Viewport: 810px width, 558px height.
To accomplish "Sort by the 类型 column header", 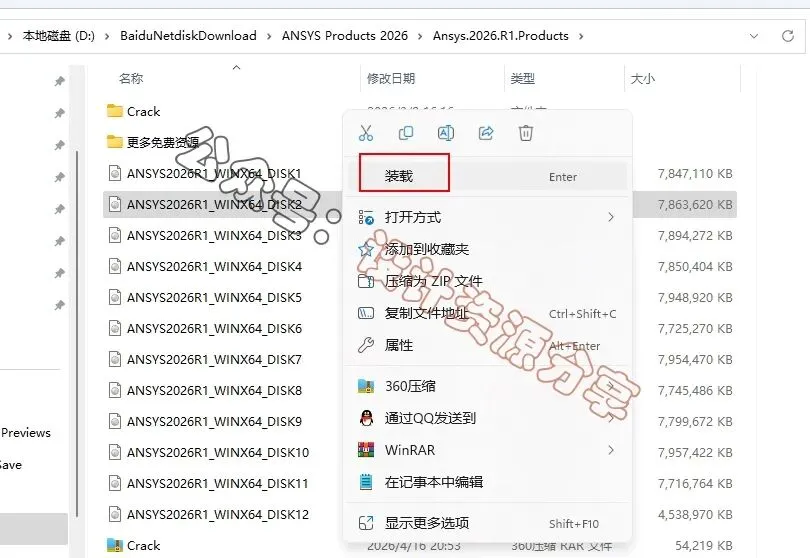I will [522, 79].
